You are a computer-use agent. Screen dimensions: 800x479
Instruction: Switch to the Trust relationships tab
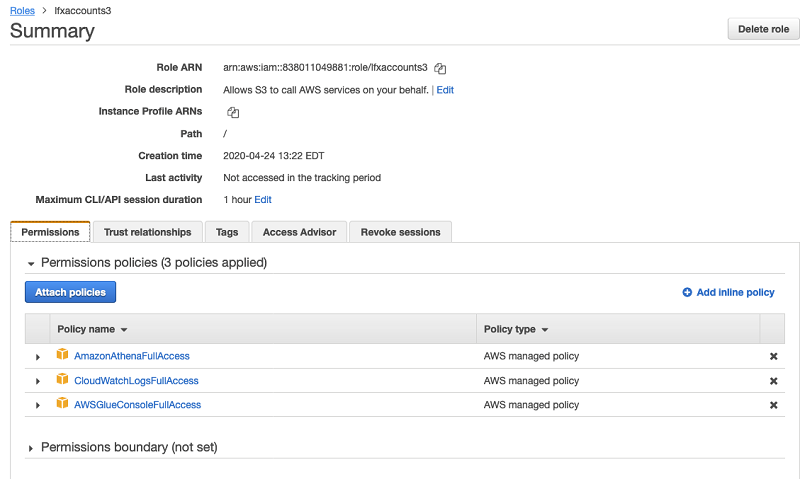point(147,232)
